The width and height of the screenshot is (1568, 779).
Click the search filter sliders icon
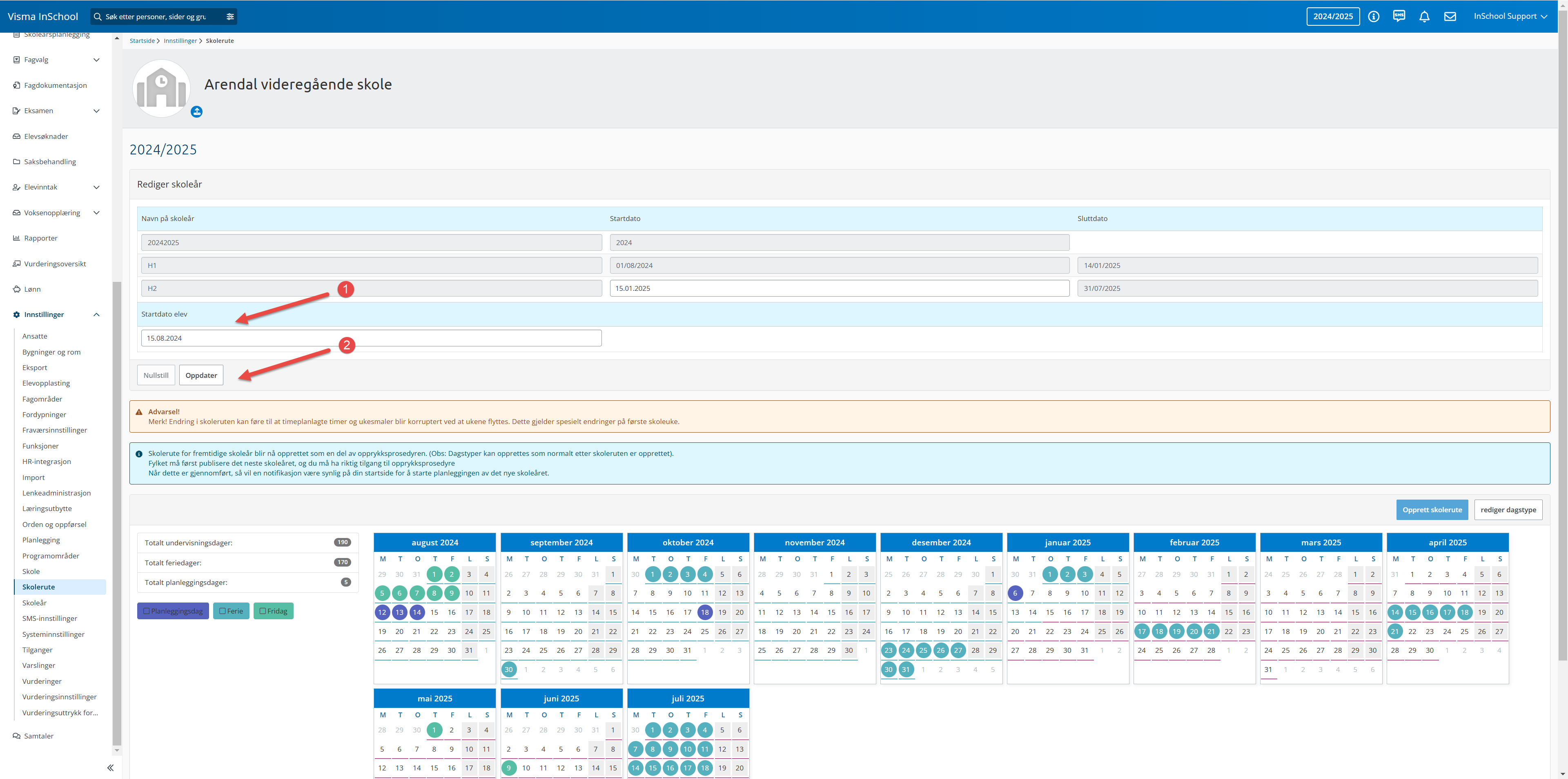pyautogui.click(x=230, y=16)
